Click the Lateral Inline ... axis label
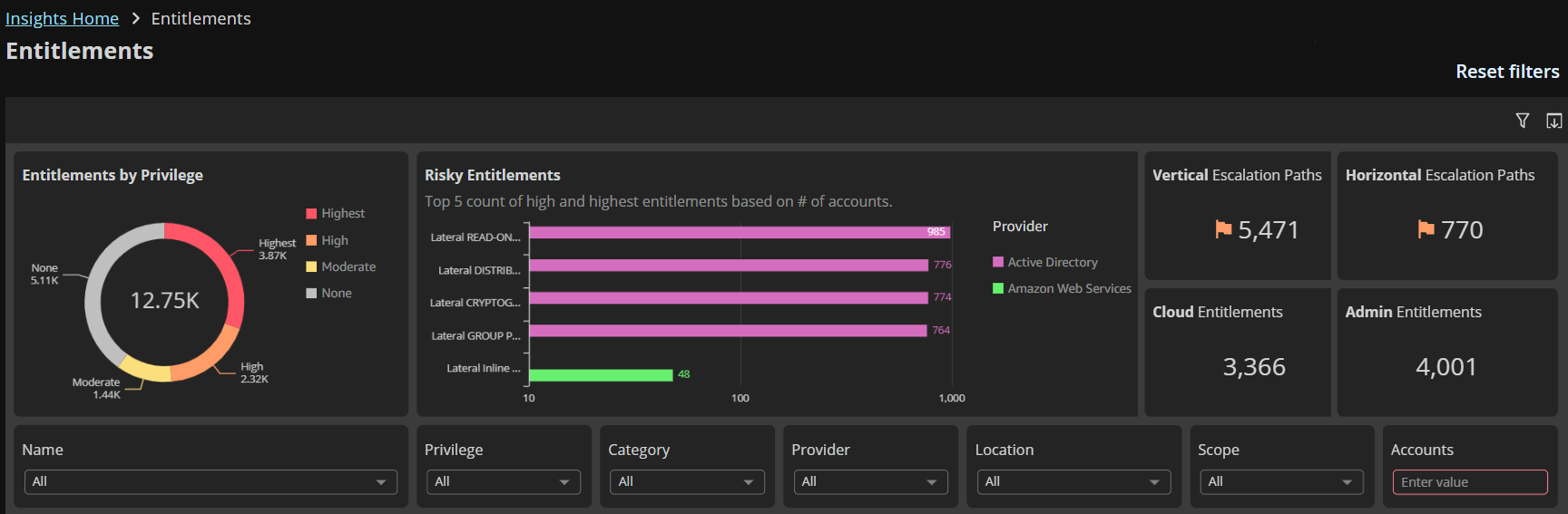 pyautogui.click(x=484, y=368)
